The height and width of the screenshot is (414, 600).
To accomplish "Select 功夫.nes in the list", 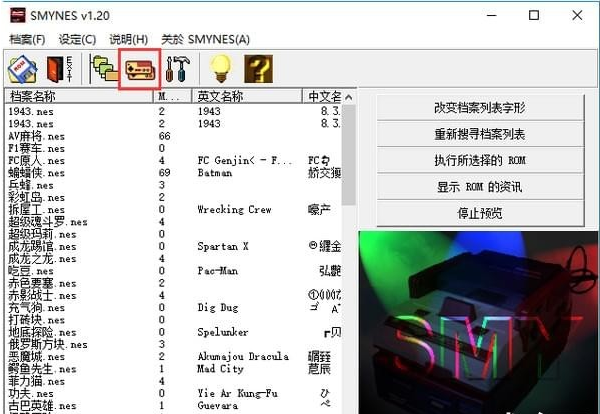I will pos(31,393).
